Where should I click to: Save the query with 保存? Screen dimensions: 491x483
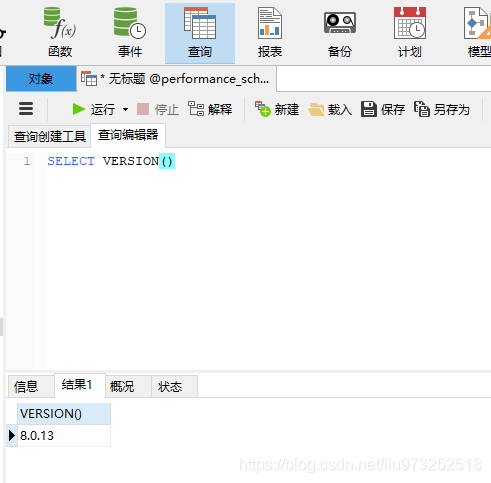(383, 109)
